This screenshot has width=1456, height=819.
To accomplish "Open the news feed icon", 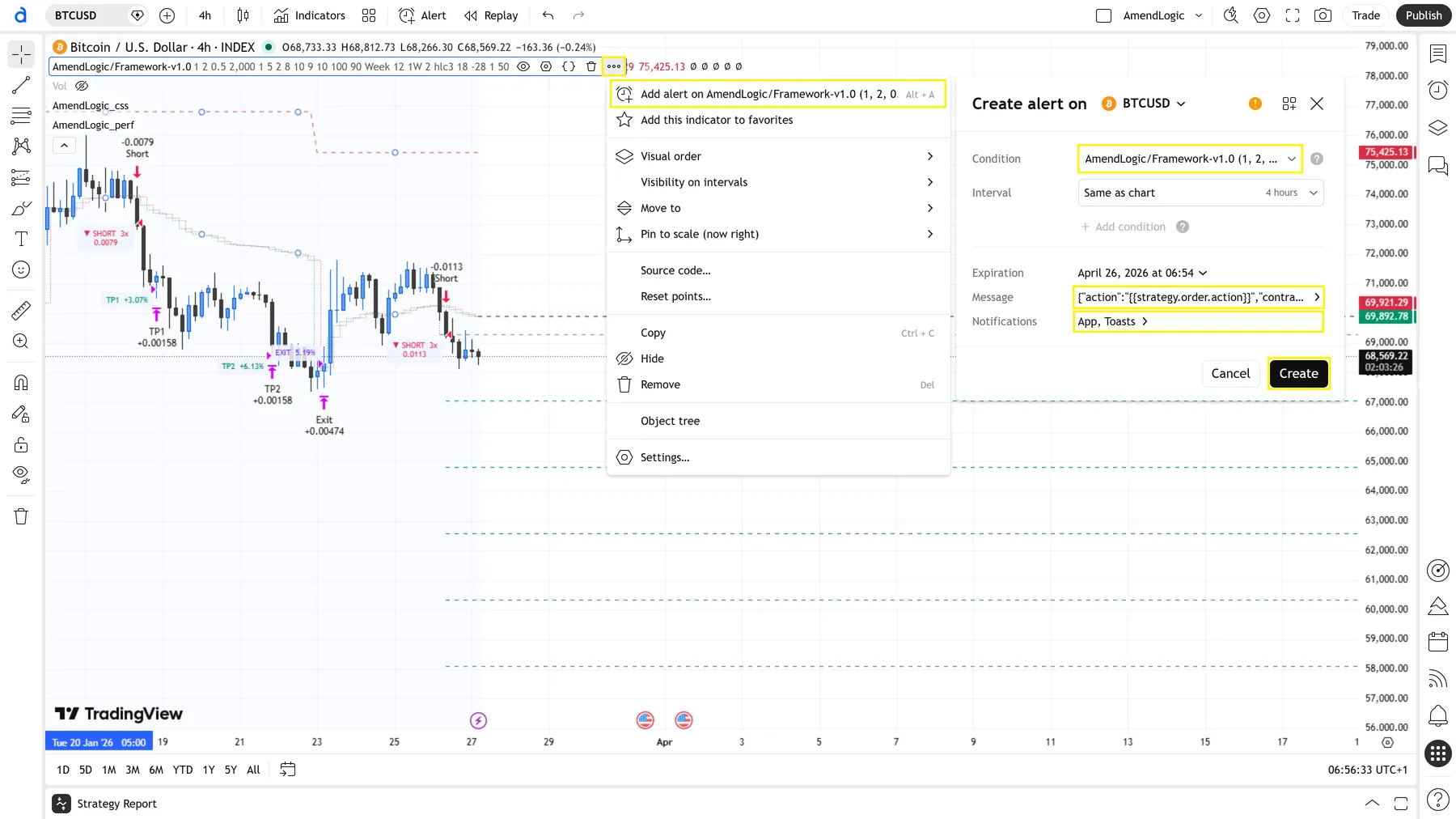I will click(x=1438, y=679).
